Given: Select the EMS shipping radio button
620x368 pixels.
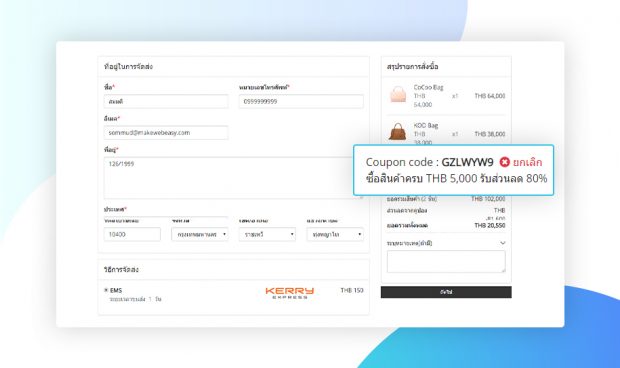Looking at the screenshot, I should tap(106, 290).
